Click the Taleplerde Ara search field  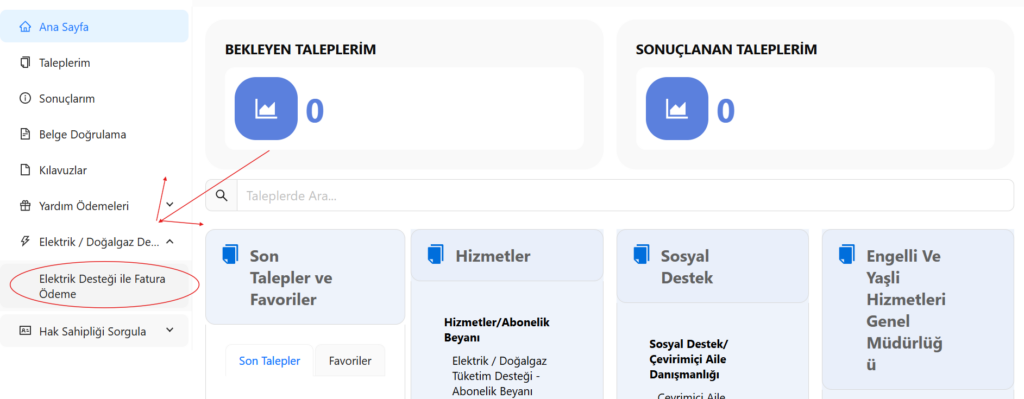625,195
